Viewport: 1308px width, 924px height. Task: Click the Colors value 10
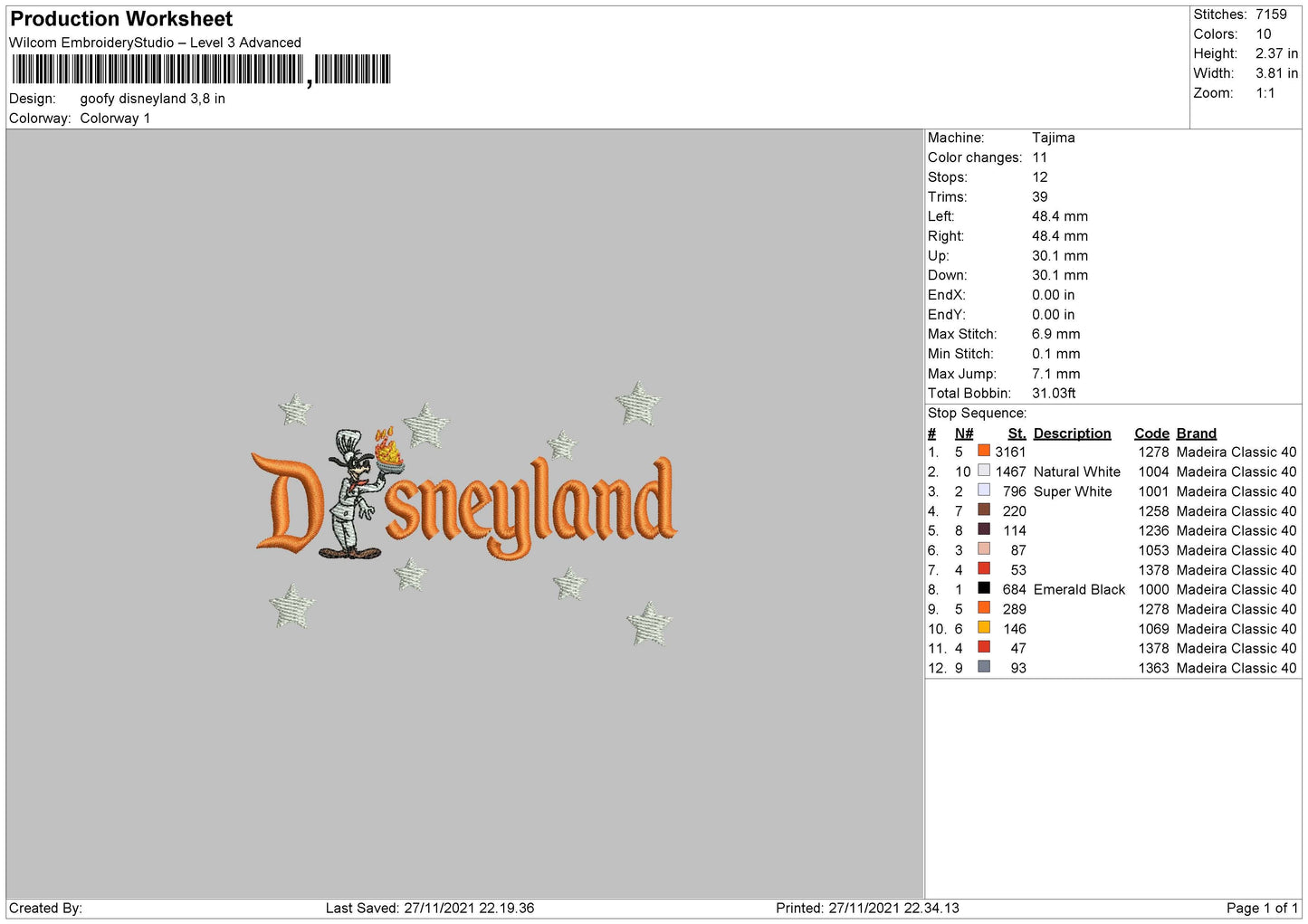[1264, 34]
